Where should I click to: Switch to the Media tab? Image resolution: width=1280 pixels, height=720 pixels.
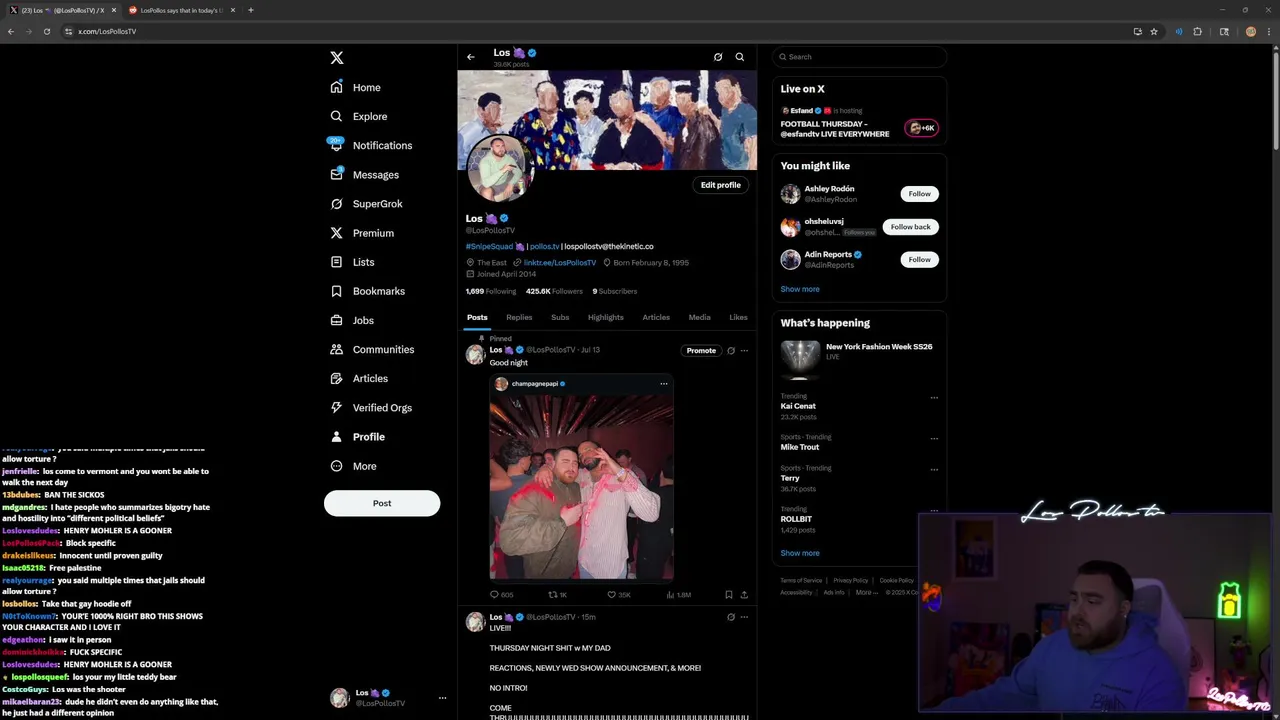point(699,317)
